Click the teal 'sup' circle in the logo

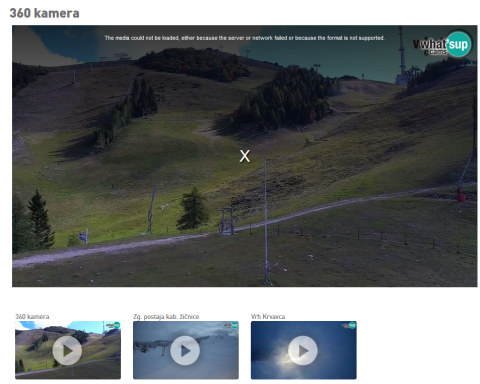[459, 44]
